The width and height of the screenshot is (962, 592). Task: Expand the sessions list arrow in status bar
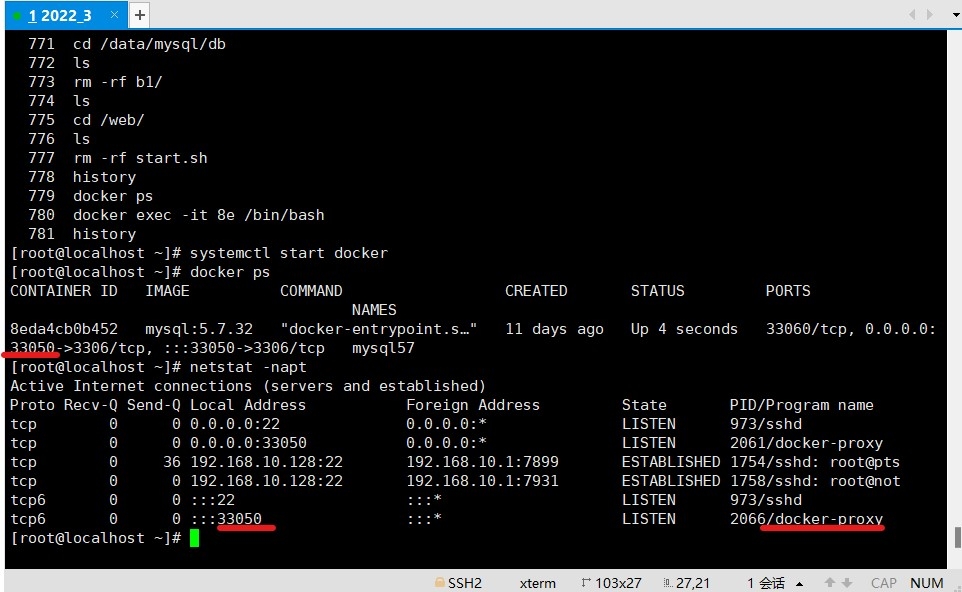tap(799, 583)
